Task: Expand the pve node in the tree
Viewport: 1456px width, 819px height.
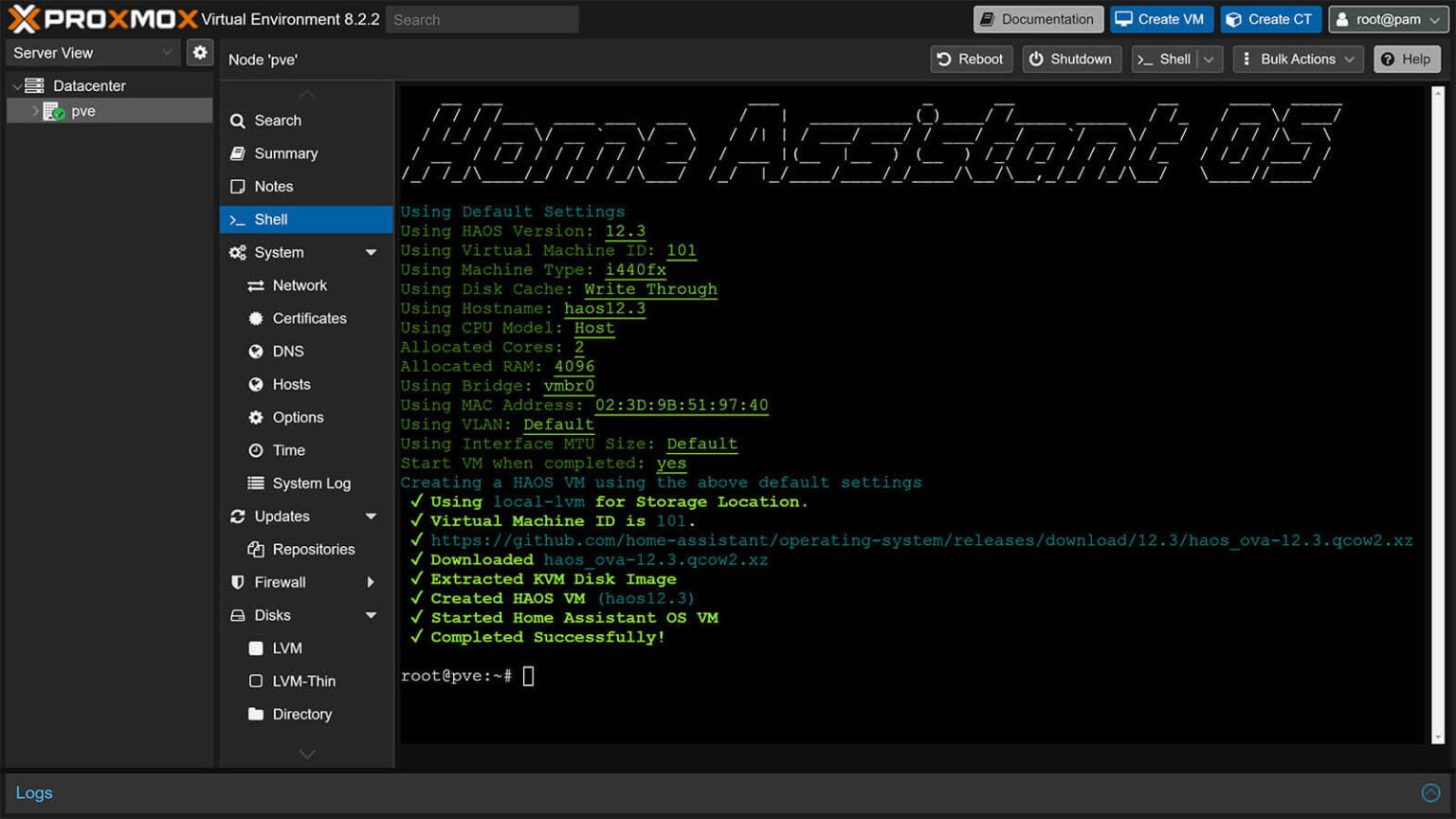Action: pos(34,110)
